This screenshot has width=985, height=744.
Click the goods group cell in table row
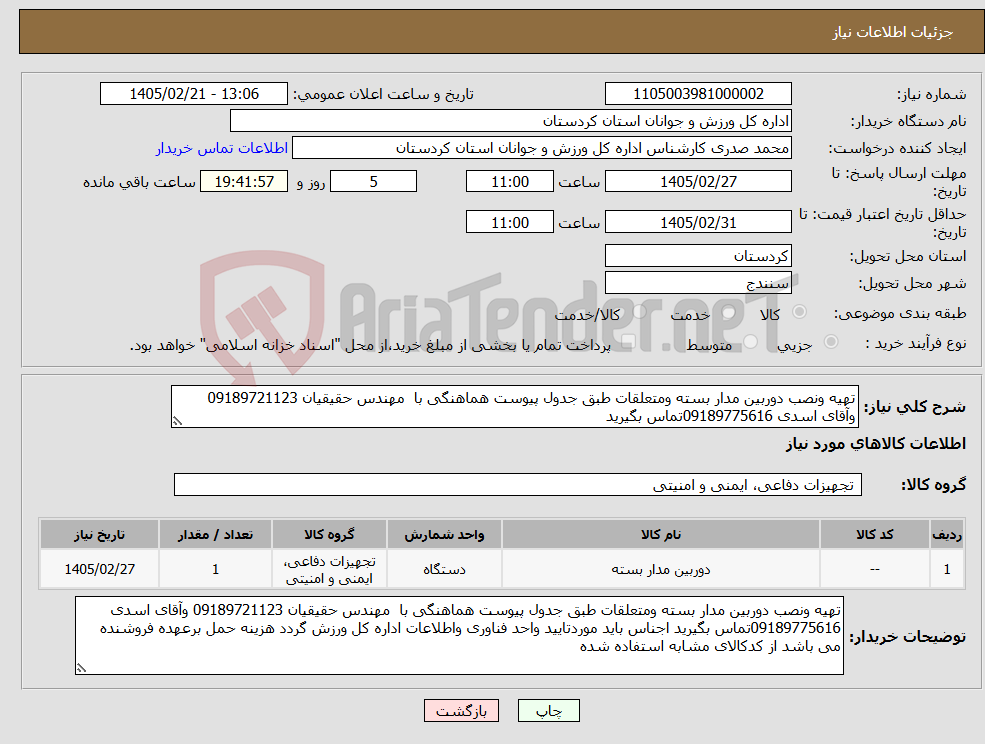[x=329, y=569]
